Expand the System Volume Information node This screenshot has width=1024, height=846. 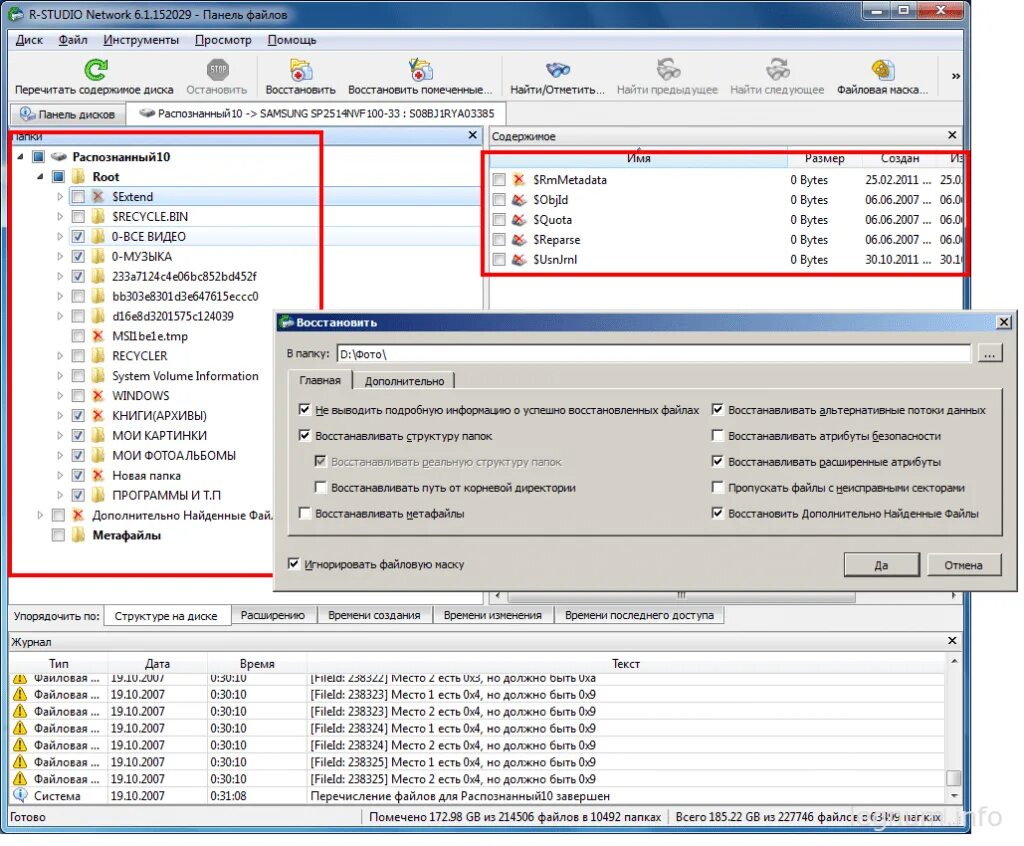59,376
